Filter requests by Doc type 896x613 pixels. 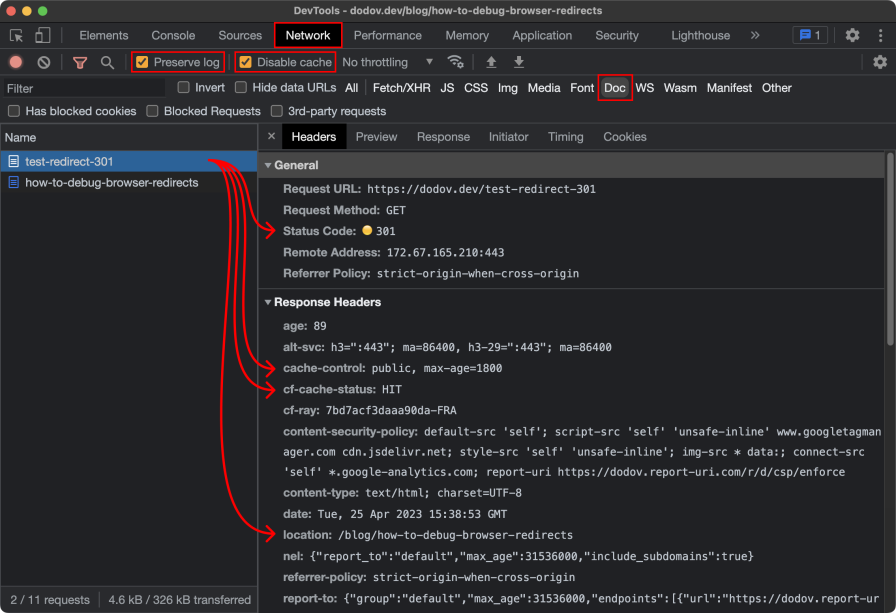point(614,88)
